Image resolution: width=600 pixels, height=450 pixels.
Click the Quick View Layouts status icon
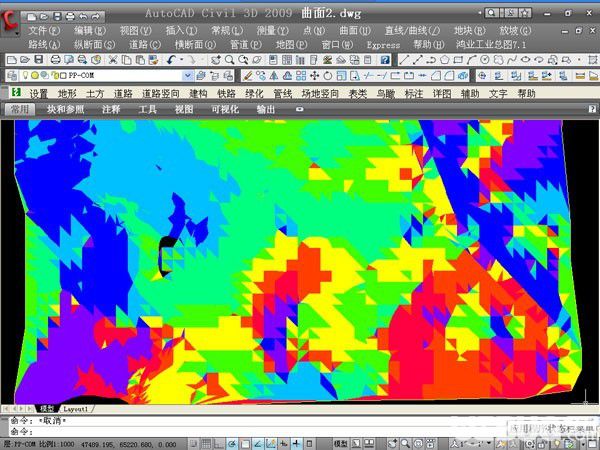pyautogui.click(x=369, y=443)
